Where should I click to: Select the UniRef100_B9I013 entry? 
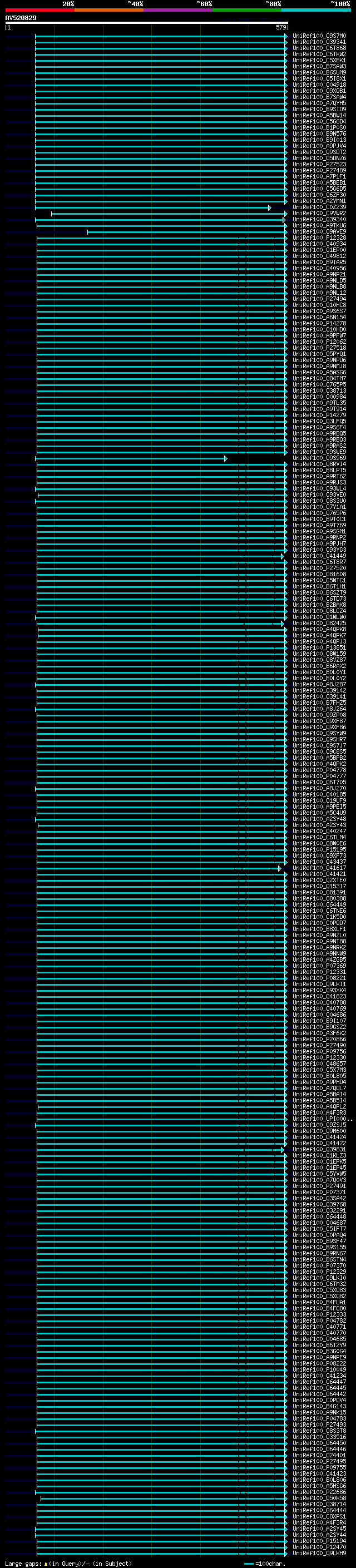coord(319,140)
